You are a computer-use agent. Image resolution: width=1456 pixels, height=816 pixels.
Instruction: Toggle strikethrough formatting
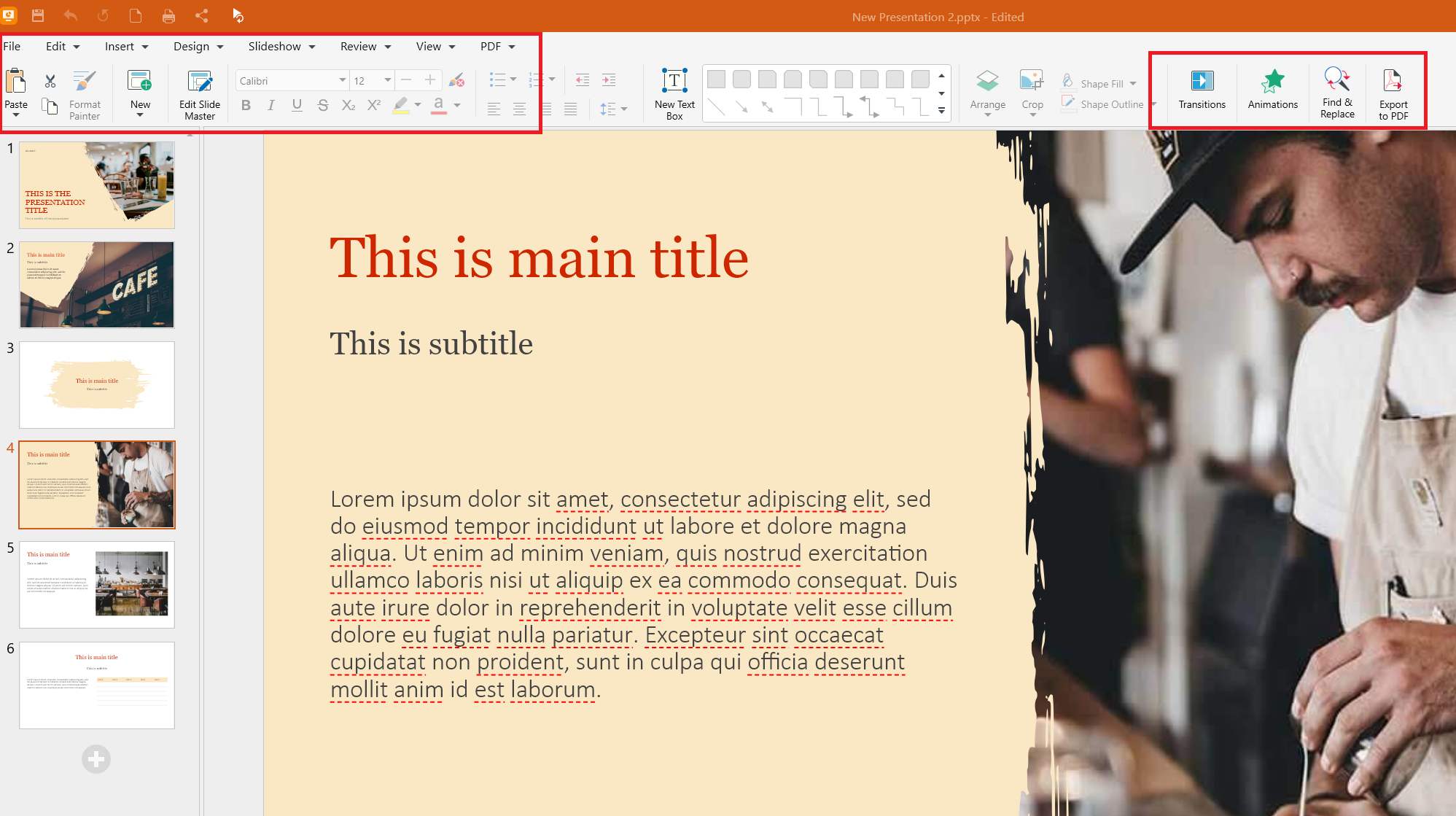322,106
